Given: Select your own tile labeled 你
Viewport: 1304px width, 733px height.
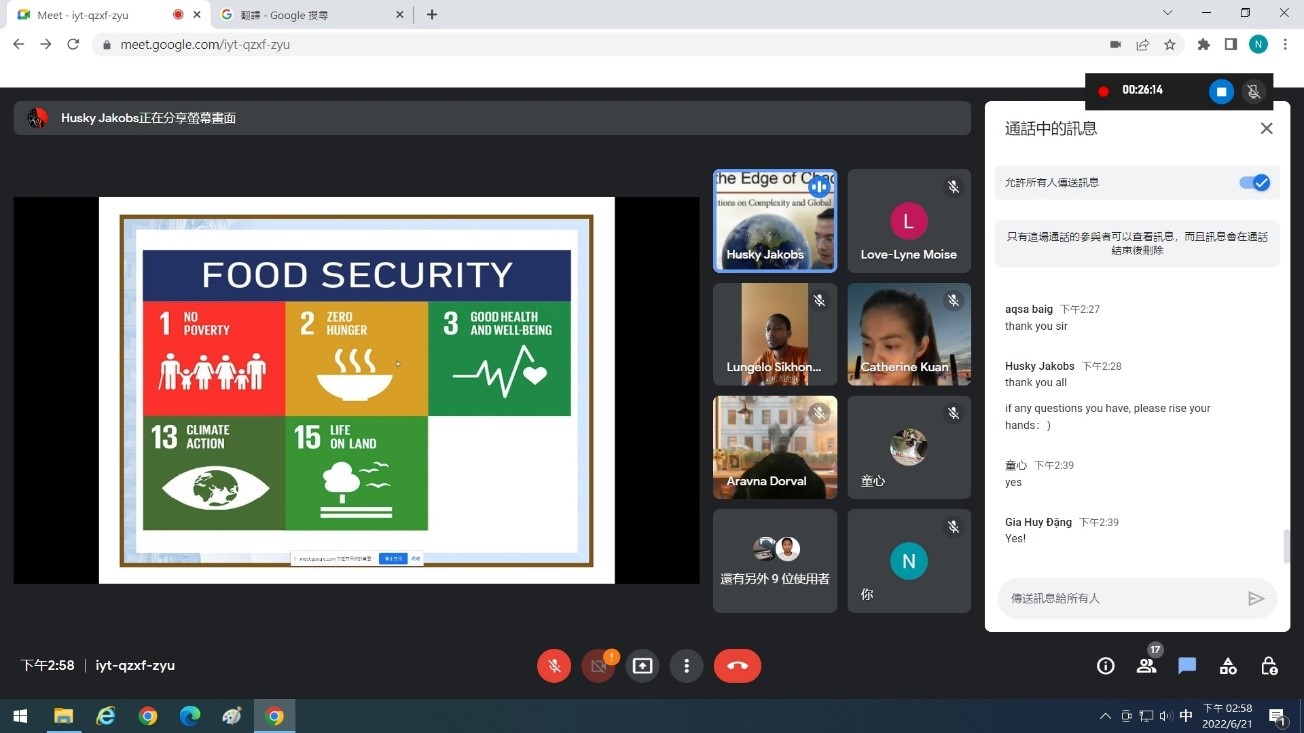Looking at the screenshot, I should coord(909,561).
